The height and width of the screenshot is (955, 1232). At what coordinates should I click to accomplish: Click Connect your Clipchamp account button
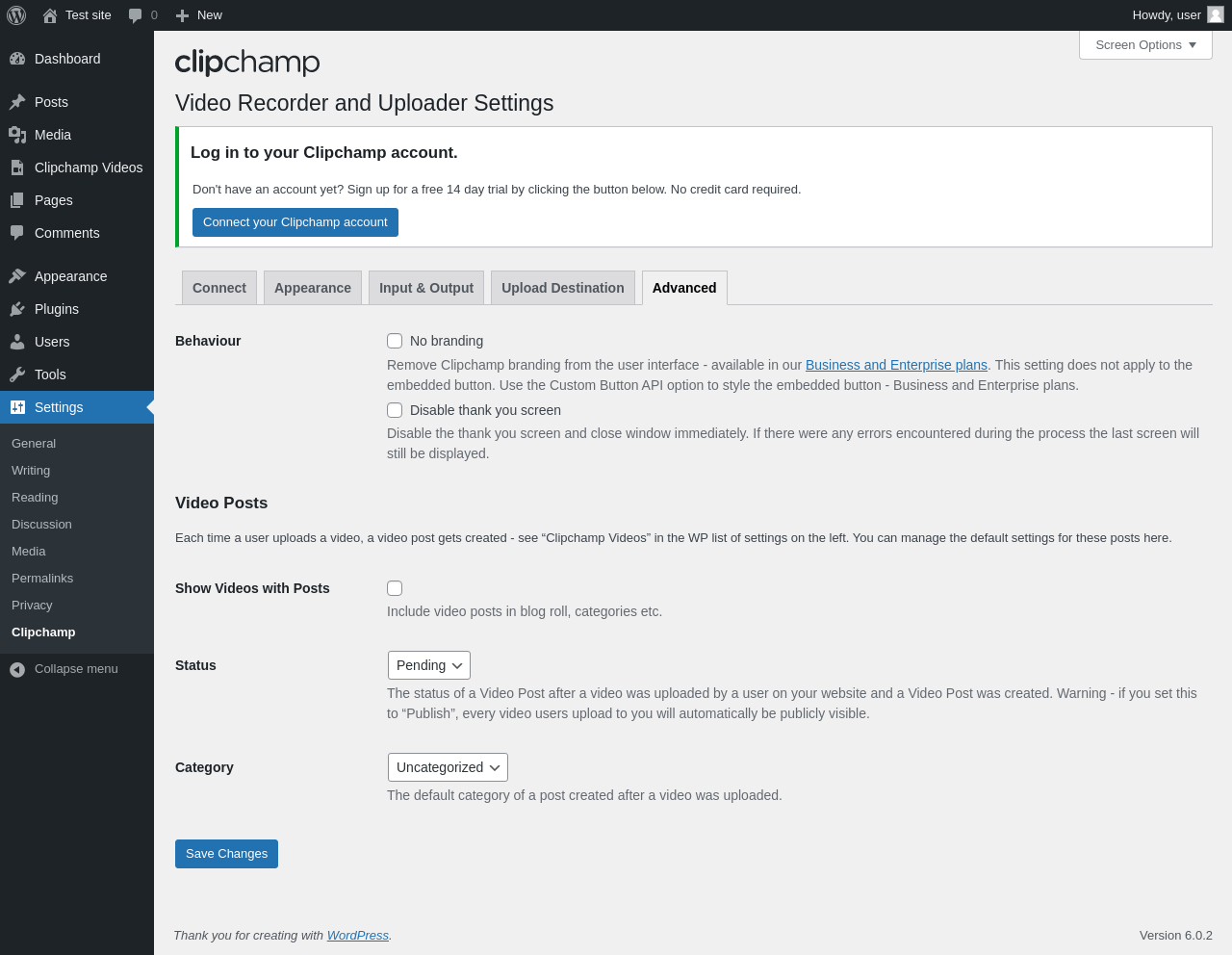coord(295,222)
